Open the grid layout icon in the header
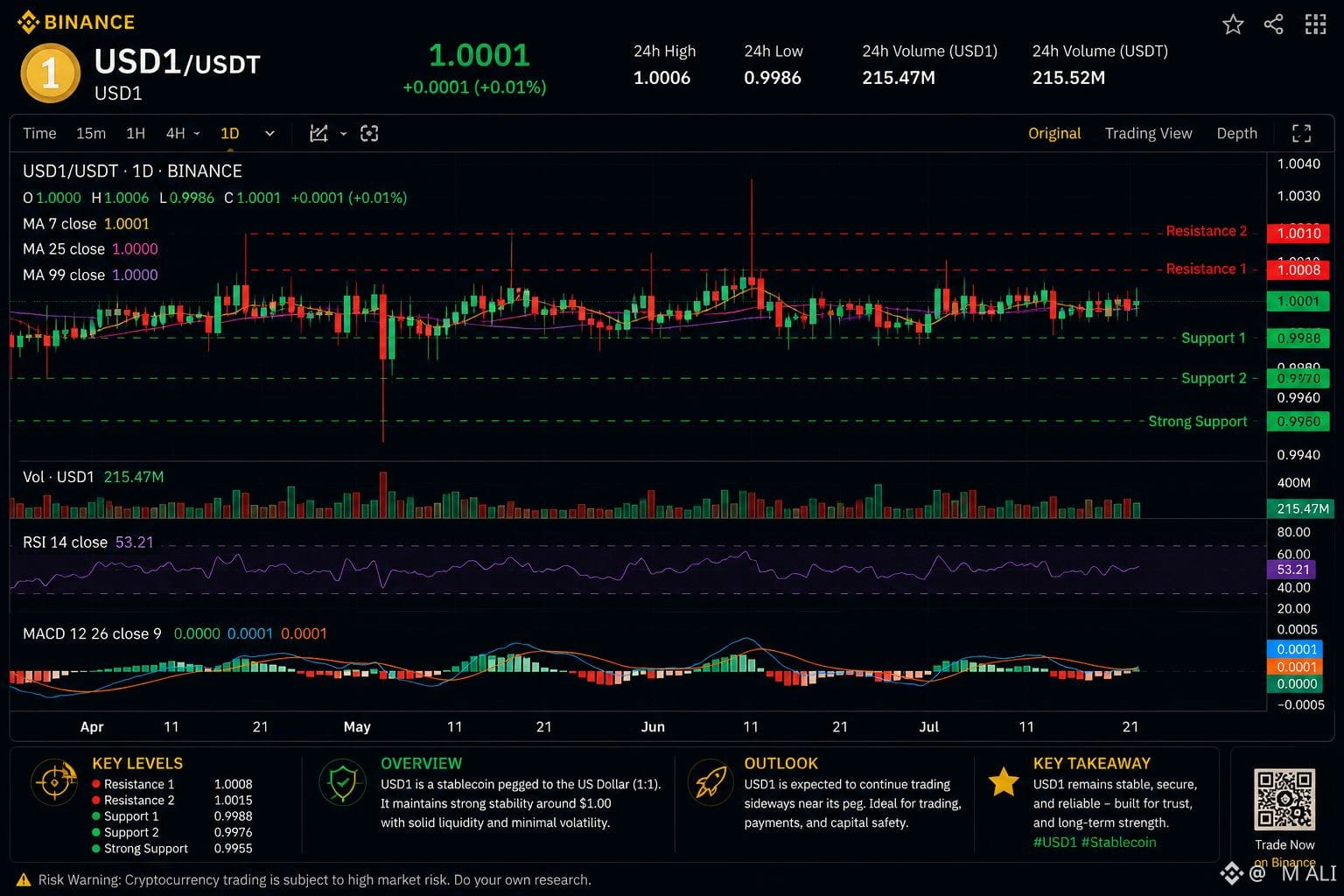This screenshot has height=896, width=1344. 1315,24
